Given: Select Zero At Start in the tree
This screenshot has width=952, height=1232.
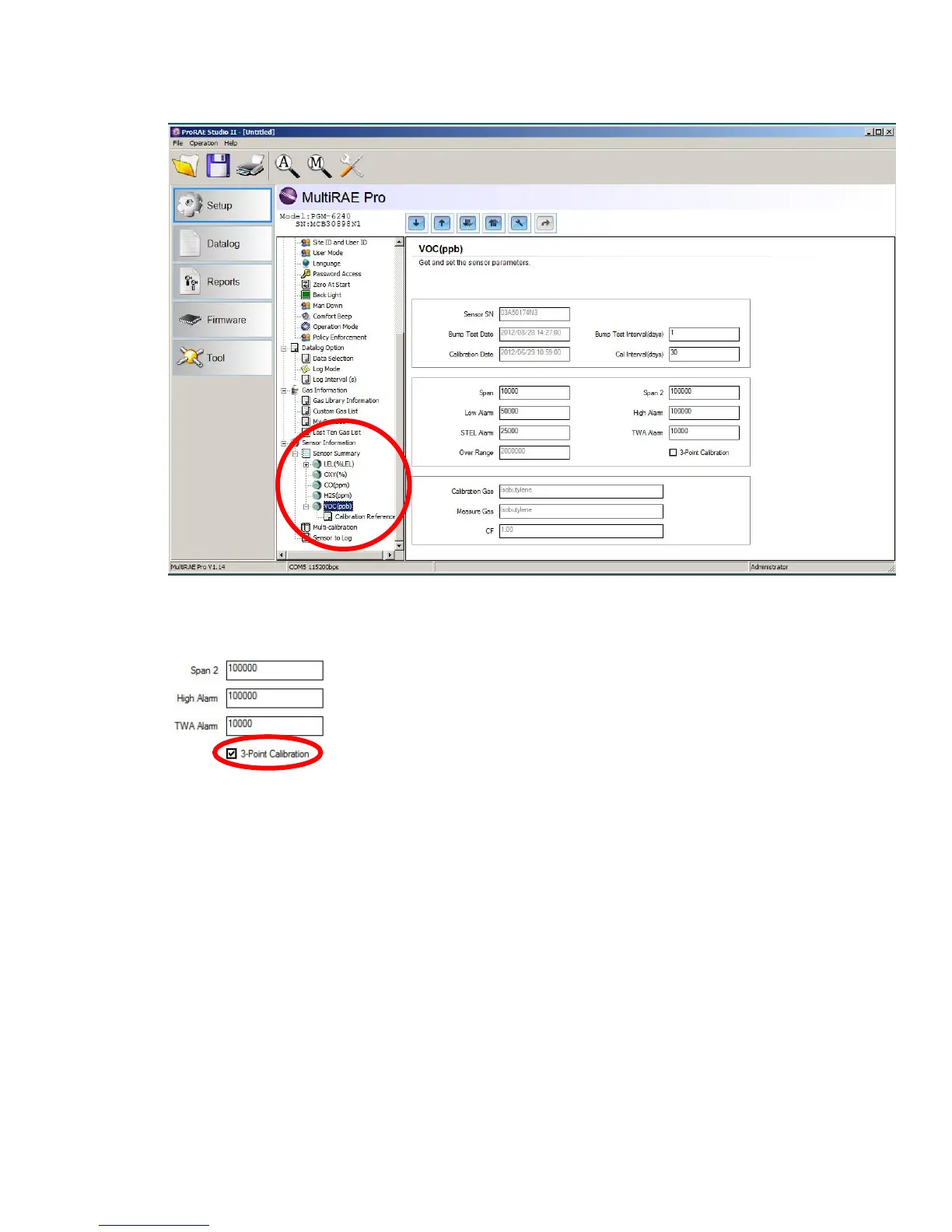Looking at the screenshot, I should [x=331, y=285].
